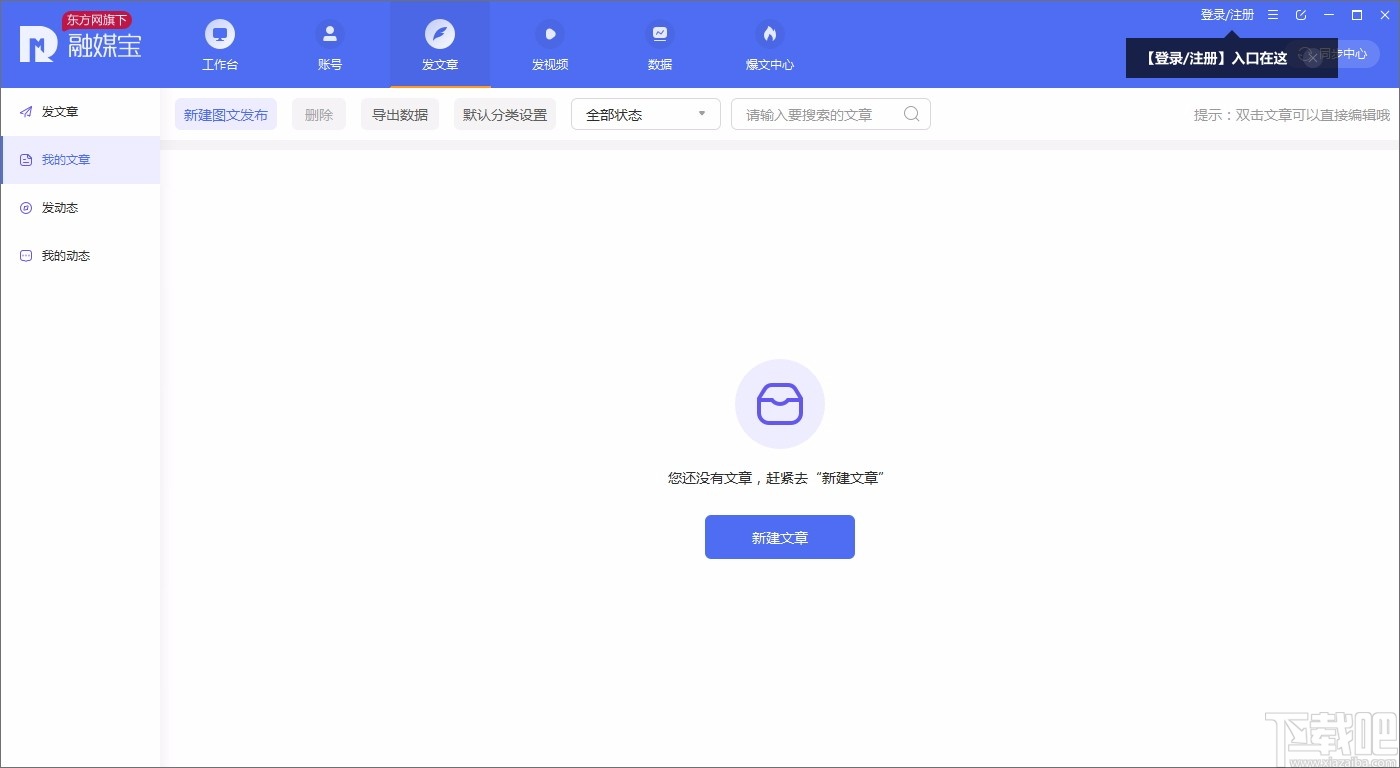Open the 全部状态 status filter dropdown

point(645,114)
